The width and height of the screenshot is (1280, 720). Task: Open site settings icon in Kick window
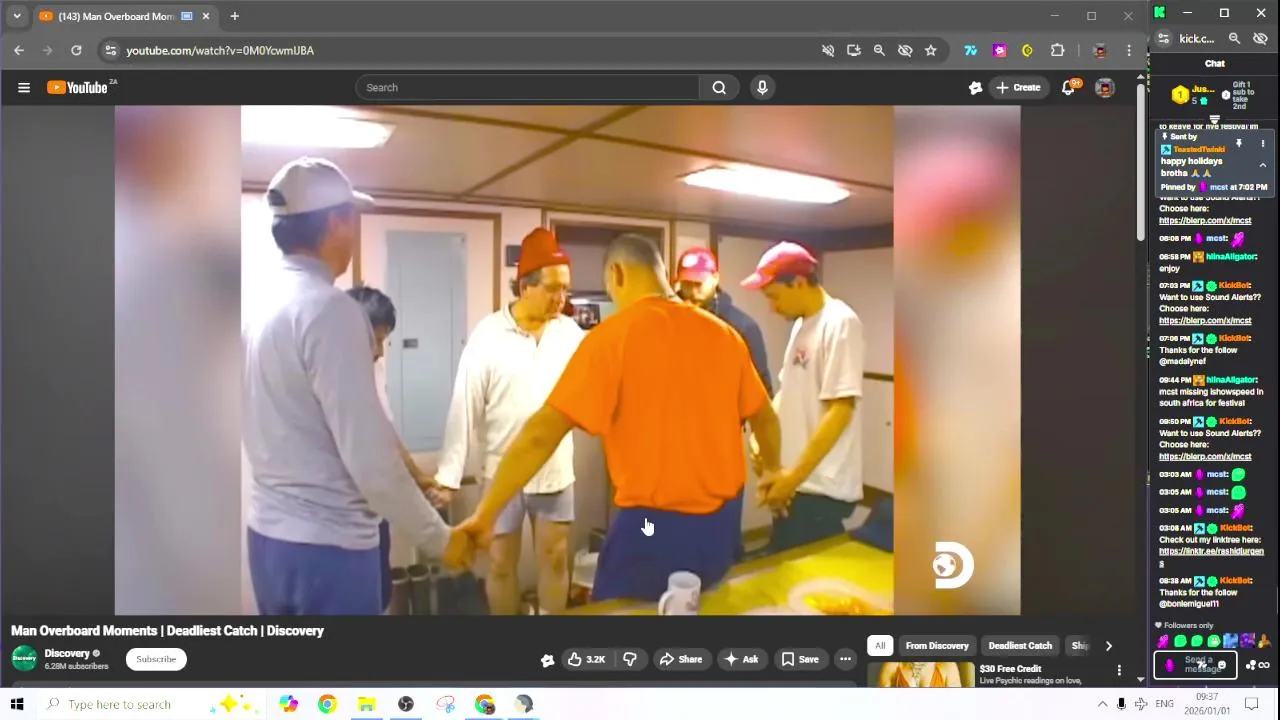1163,39
